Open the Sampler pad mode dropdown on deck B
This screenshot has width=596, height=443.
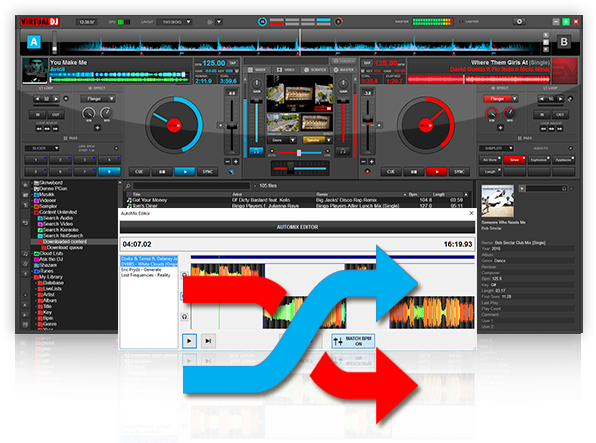pos(497,148)
